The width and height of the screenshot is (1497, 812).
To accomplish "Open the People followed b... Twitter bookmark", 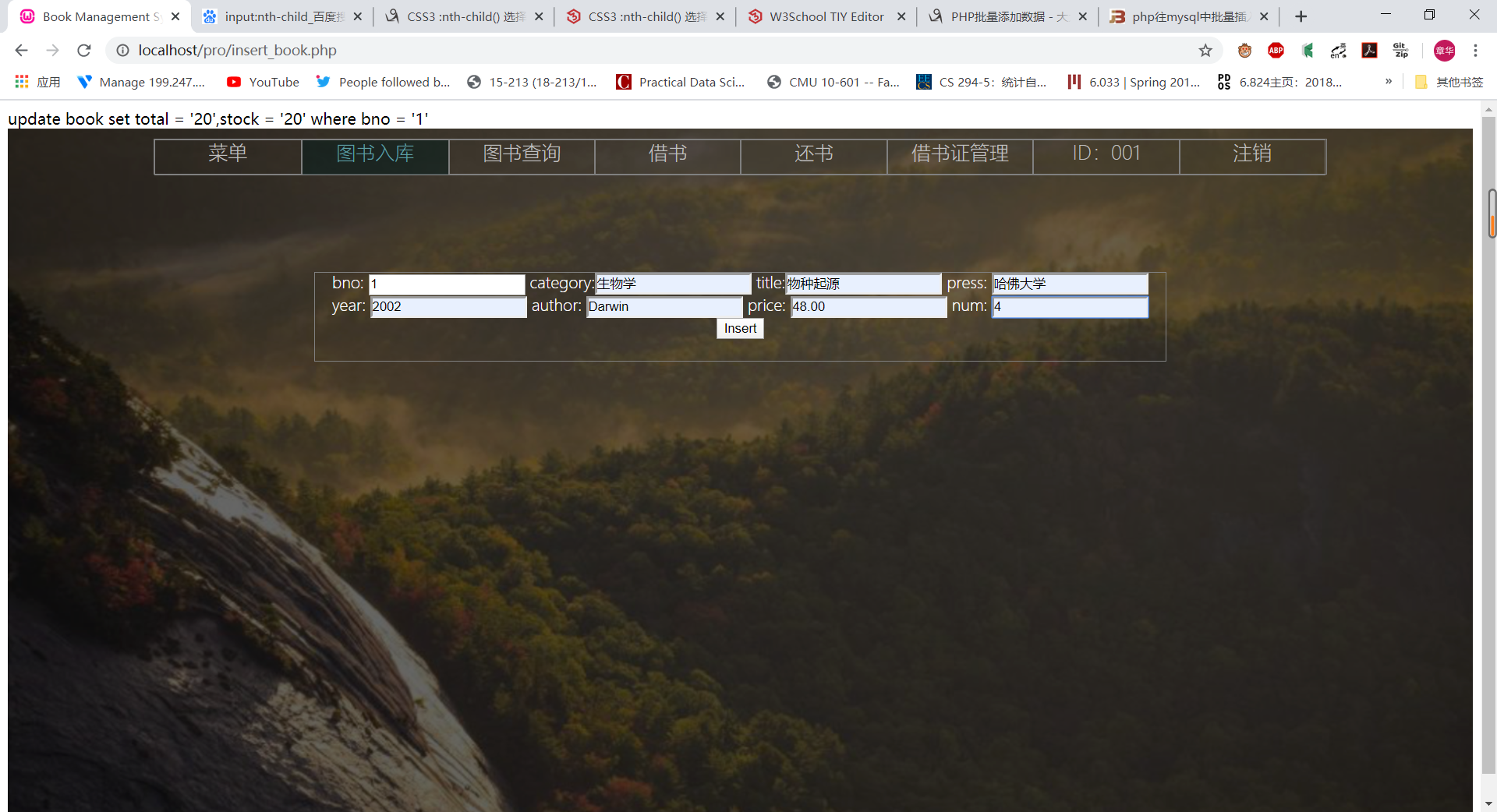I will (383, 82).
